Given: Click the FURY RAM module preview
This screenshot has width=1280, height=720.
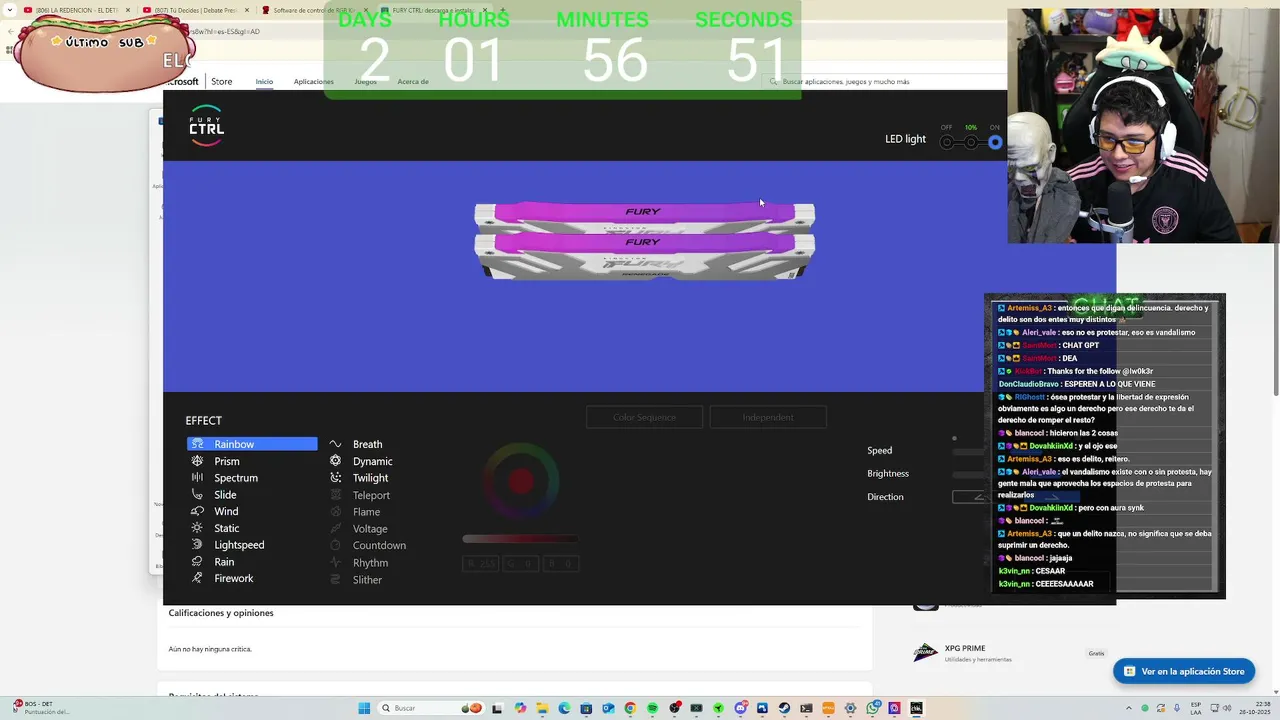Looking at the screenshot, I should pos(644,241).
